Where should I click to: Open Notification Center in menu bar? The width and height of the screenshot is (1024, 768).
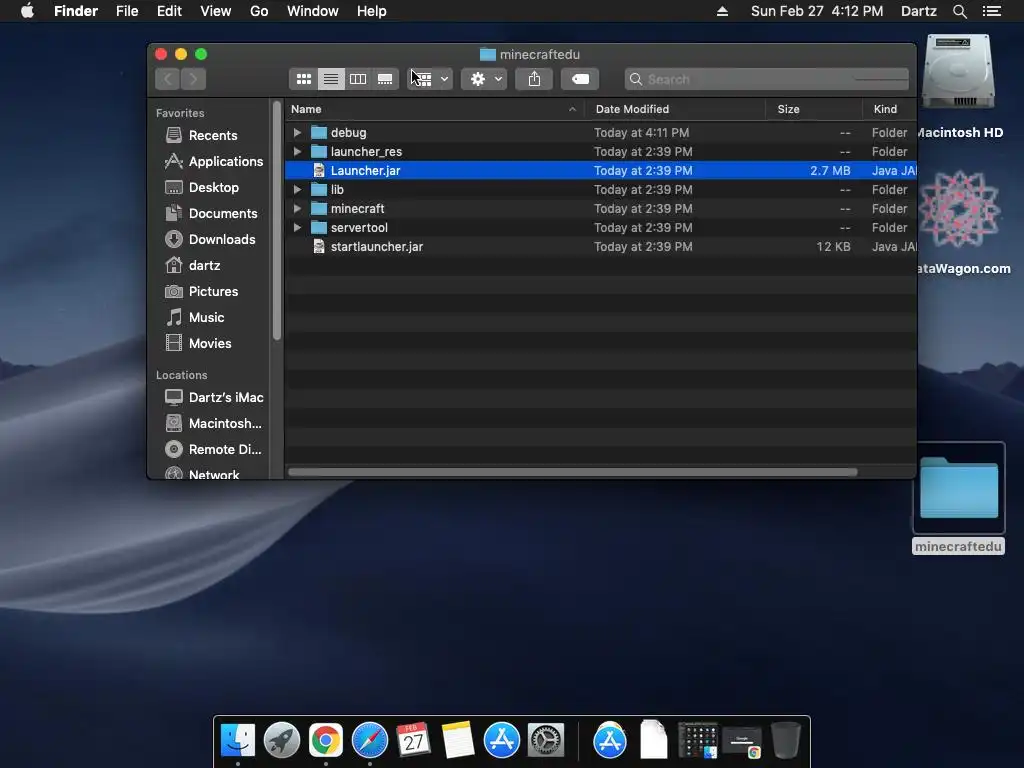(992, 11)
